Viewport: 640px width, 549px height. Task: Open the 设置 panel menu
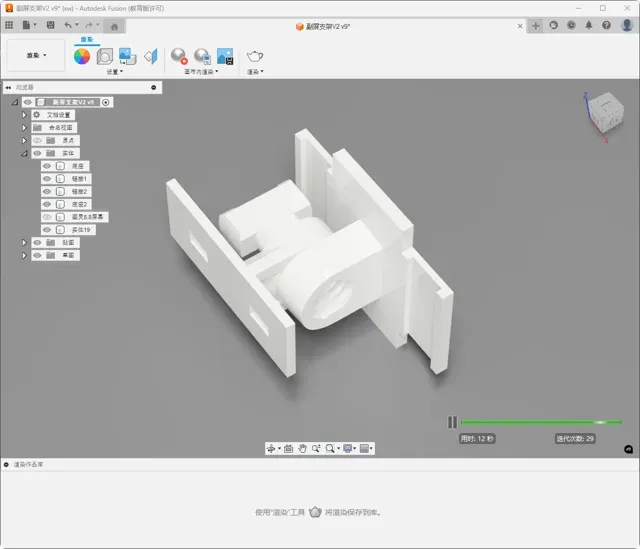tap(115, 72)
